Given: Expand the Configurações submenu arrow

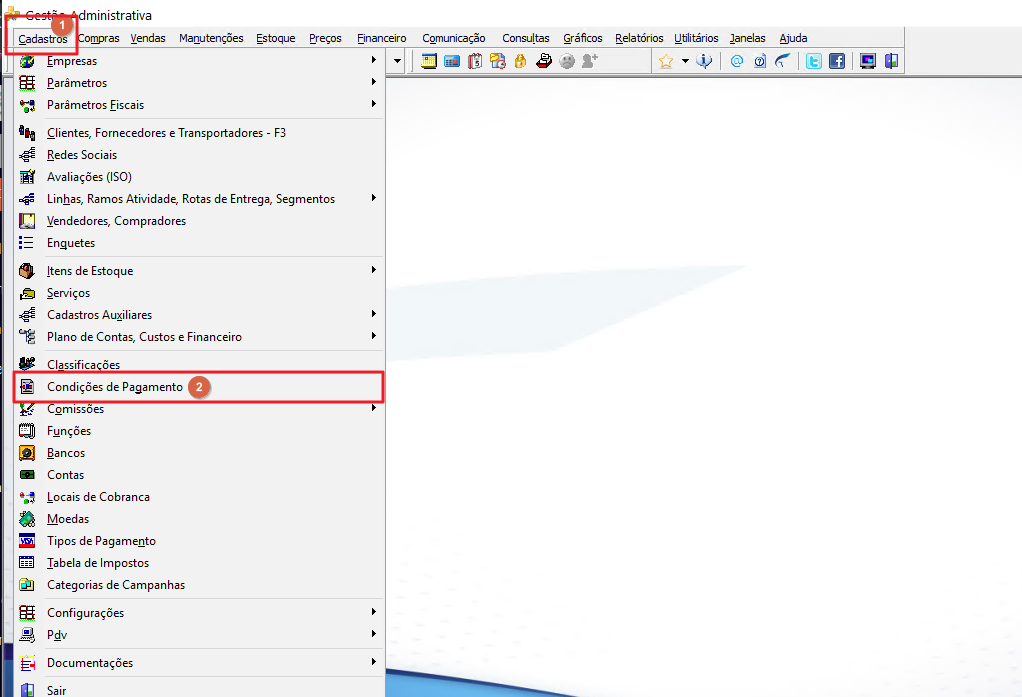Looking at the screenshot, I should point(373,612).
